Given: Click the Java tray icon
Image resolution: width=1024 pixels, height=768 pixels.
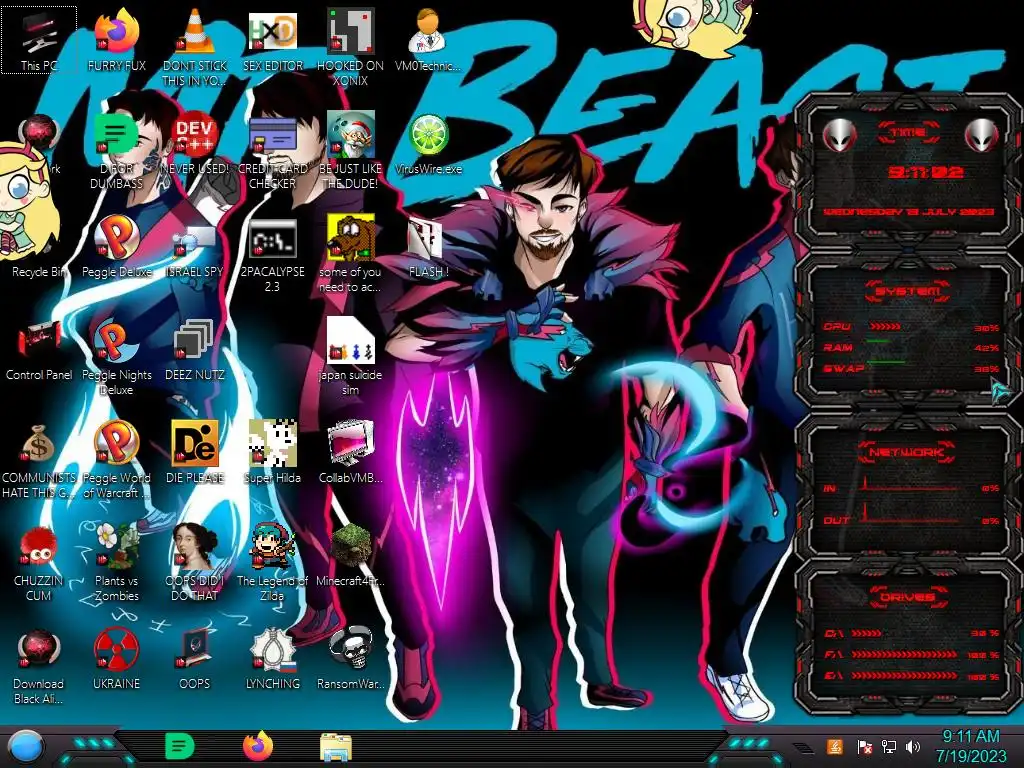Looking at the screenshot, I should (835, 746).
